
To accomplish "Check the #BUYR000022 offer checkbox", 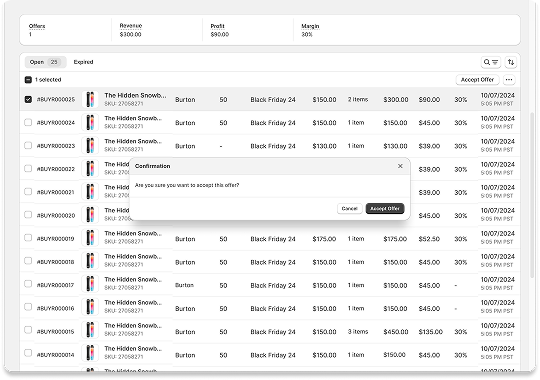I will pos(28,168).
